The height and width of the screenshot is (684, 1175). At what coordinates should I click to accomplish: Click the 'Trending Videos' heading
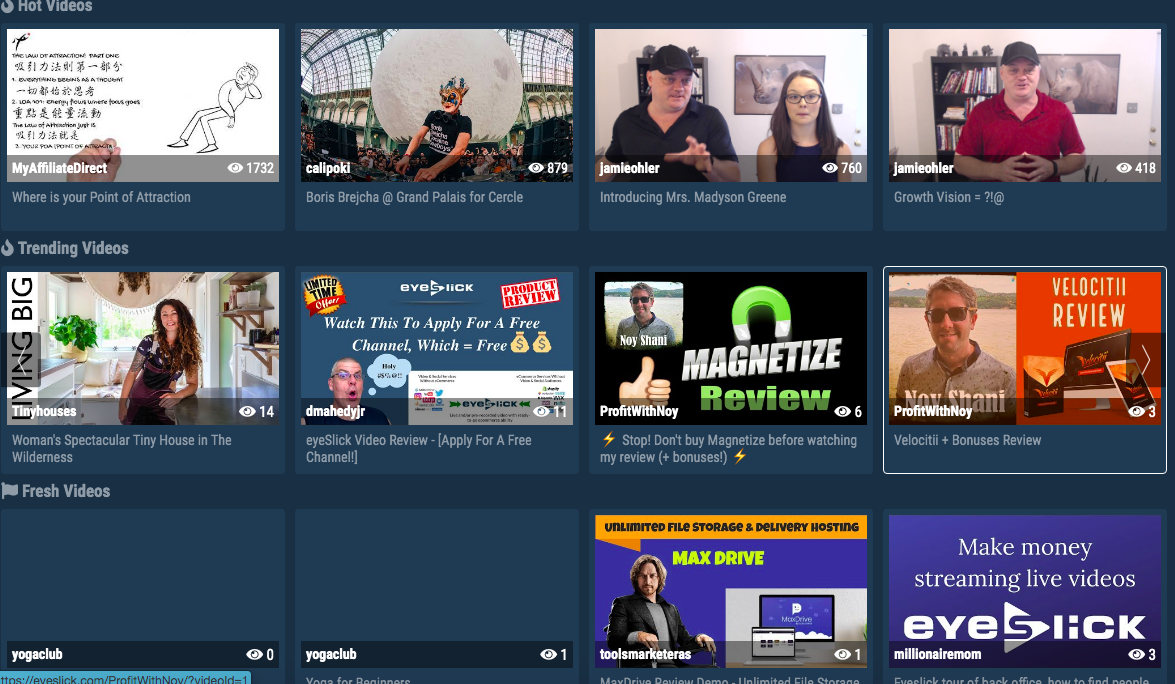pyautogui.click(x=73, y=248)
